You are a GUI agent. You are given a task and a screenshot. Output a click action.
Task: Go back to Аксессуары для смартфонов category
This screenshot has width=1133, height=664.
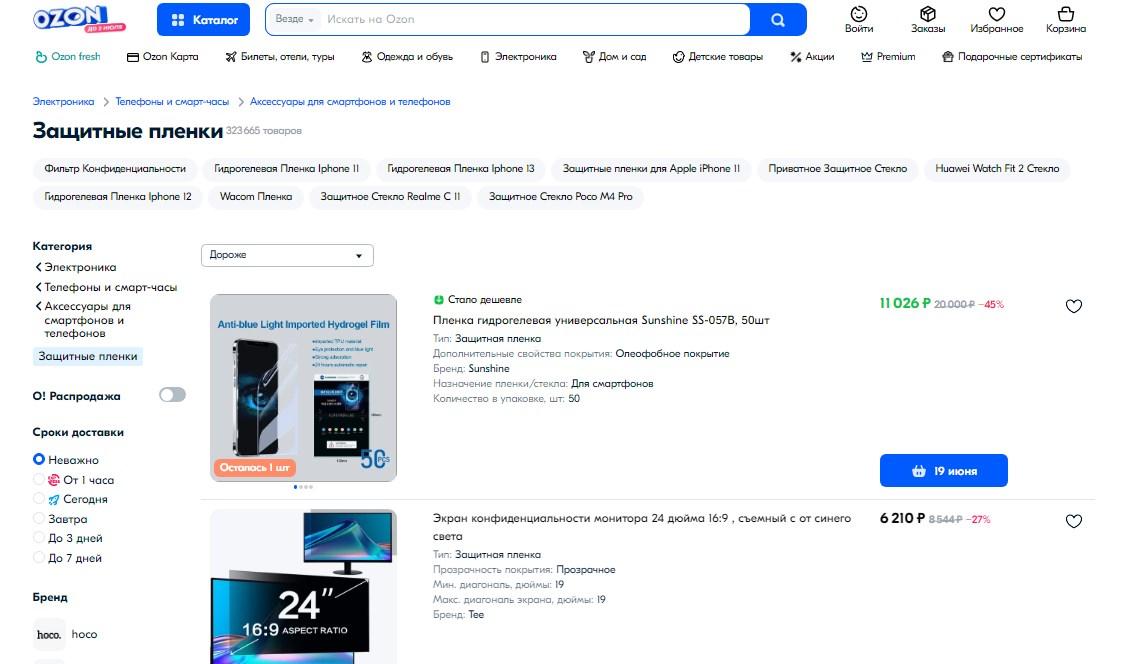click(84, 319)
